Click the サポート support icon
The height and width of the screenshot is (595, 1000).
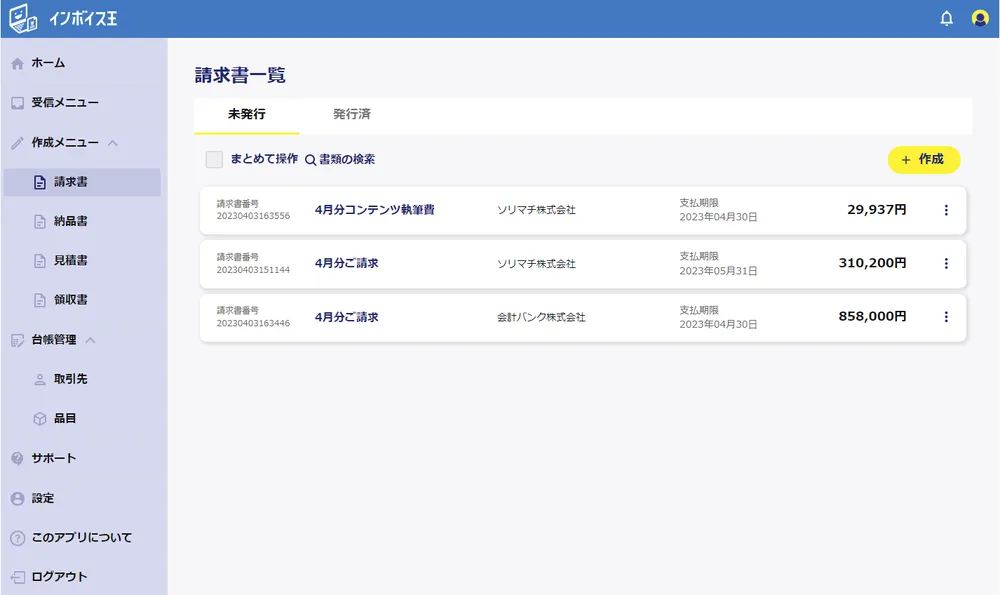click(18, 459)
